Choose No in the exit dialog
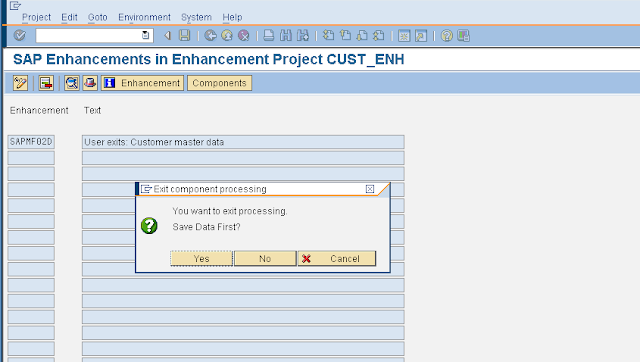 coord(265,258)
